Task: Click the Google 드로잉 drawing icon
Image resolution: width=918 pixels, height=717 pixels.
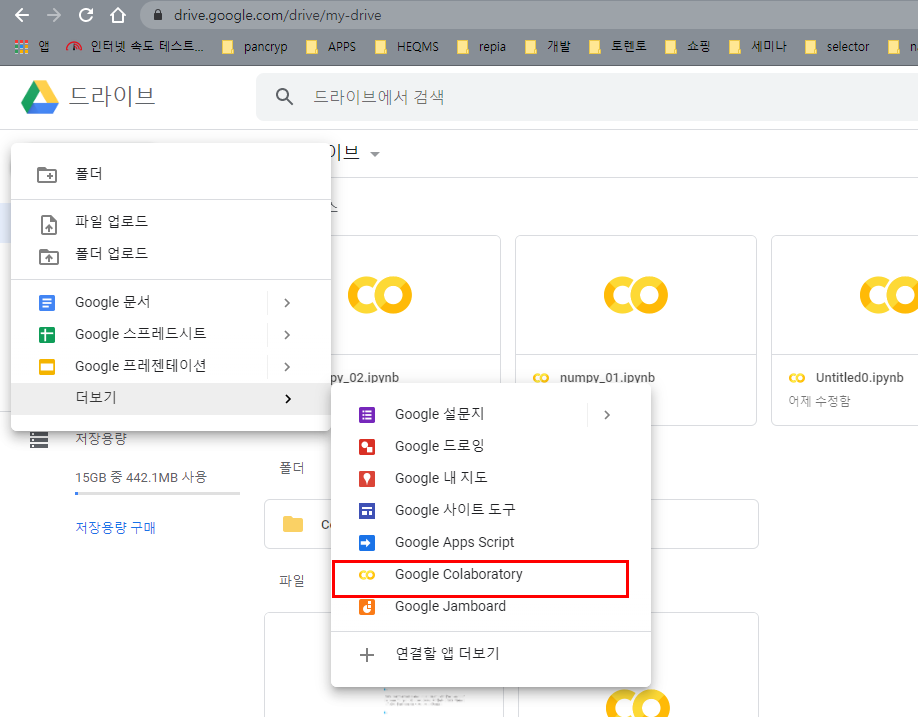Action: 367,446
